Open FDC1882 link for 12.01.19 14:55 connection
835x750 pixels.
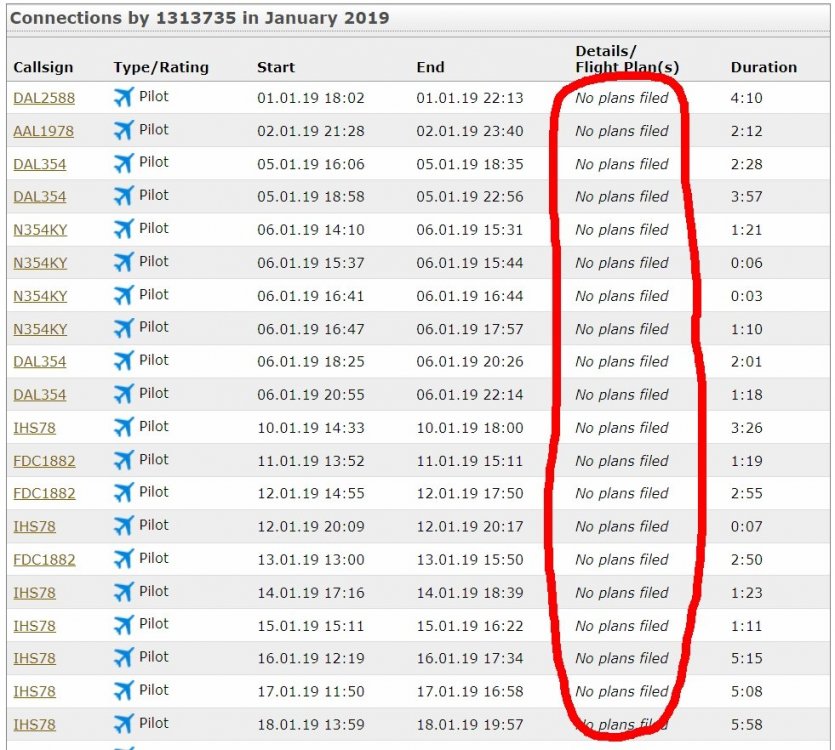click(x=44, y=494)
